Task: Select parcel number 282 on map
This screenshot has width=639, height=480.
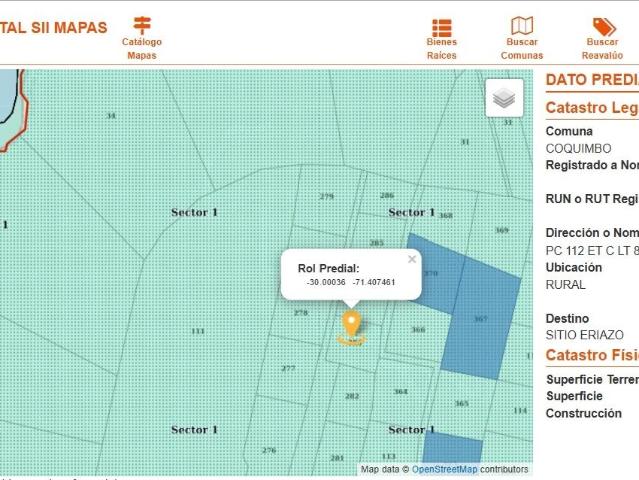Action: click(352, 396)
